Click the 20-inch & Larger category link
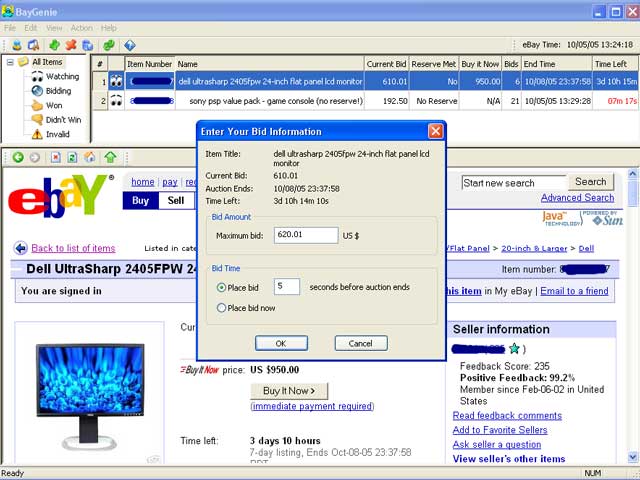 click(534, 249)
